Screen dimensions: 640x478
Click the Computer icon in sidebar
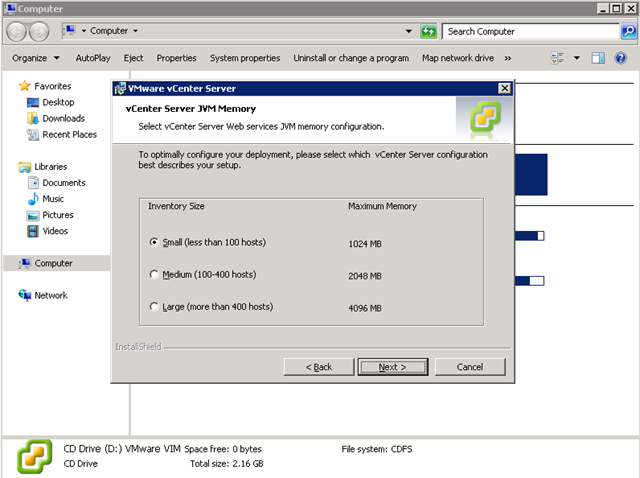[x=25, y=263]
